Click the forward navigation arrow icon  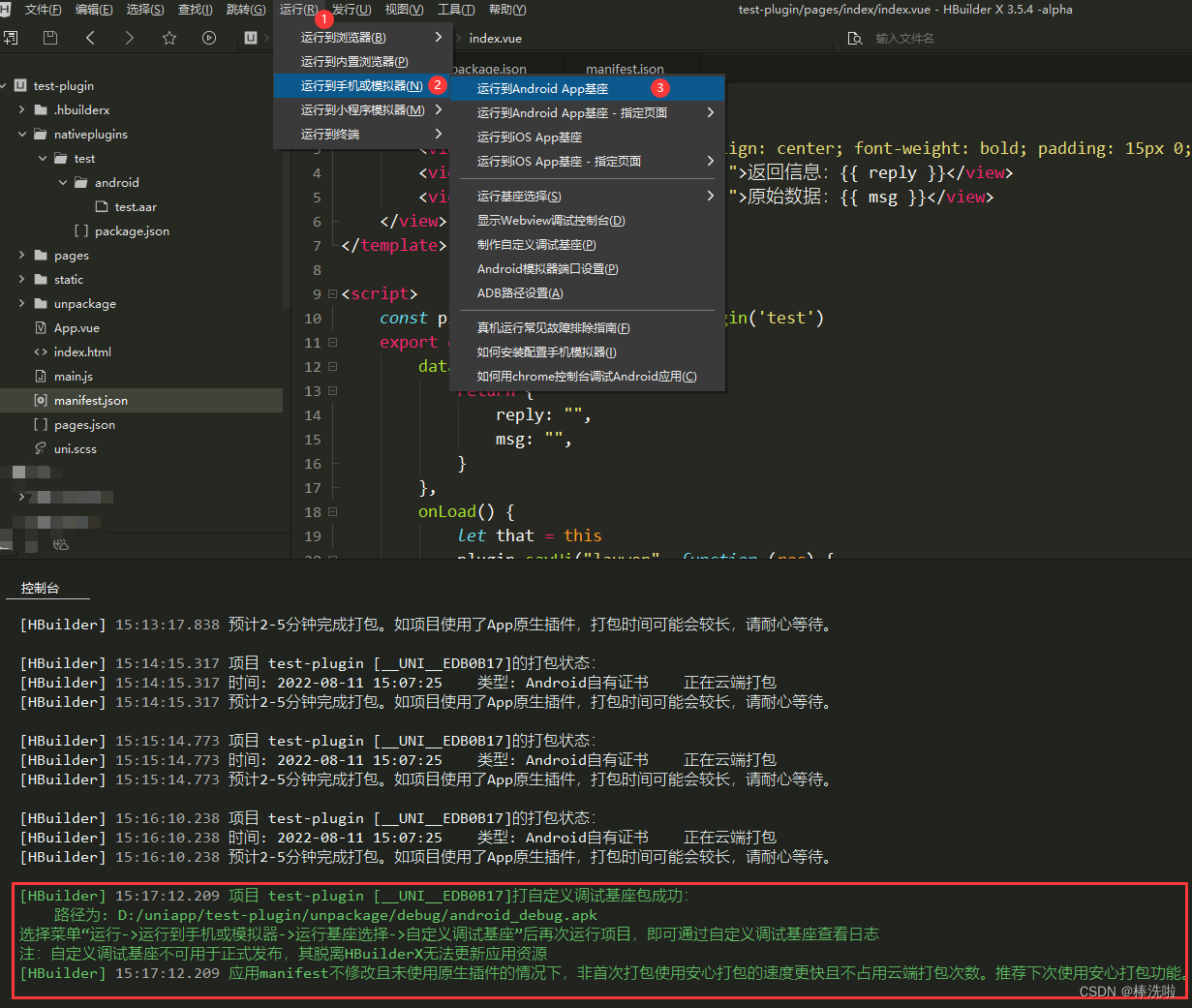pos(130,38)
